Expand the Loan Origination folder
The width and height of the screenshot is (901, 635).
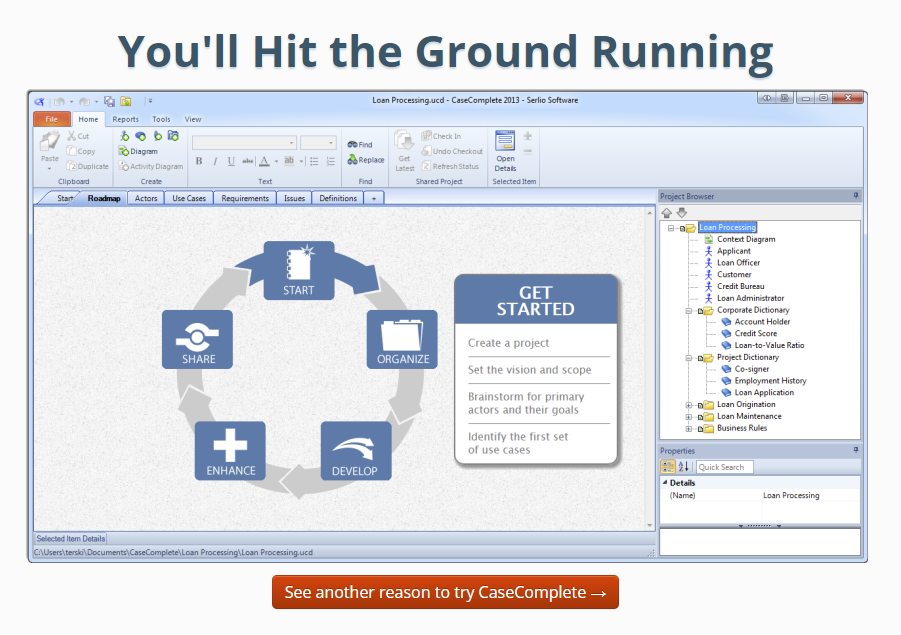[x=688, y=405]
